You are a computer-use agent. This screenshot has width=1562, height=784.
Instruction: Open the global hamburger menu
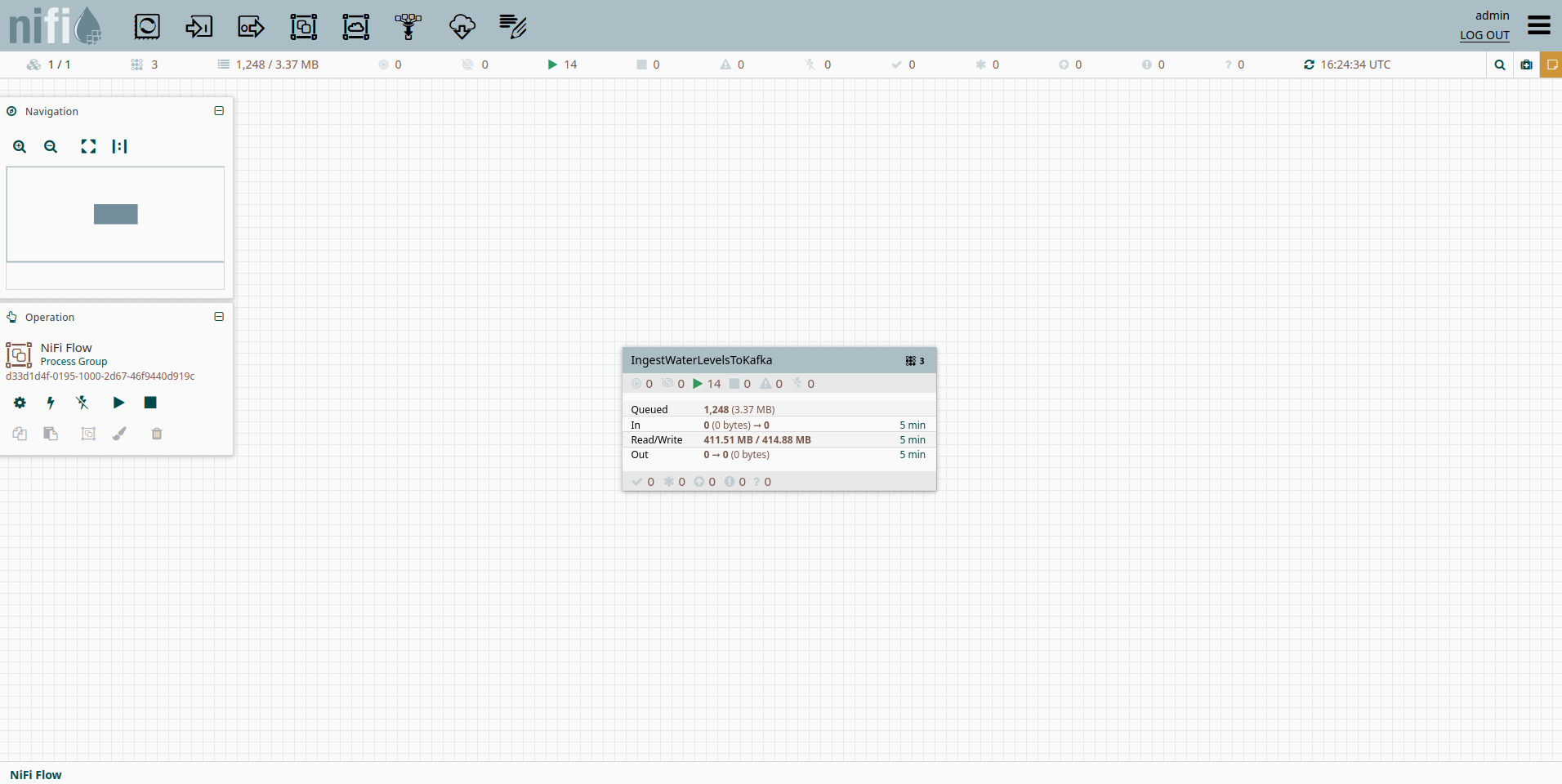tap(1538, 25)
